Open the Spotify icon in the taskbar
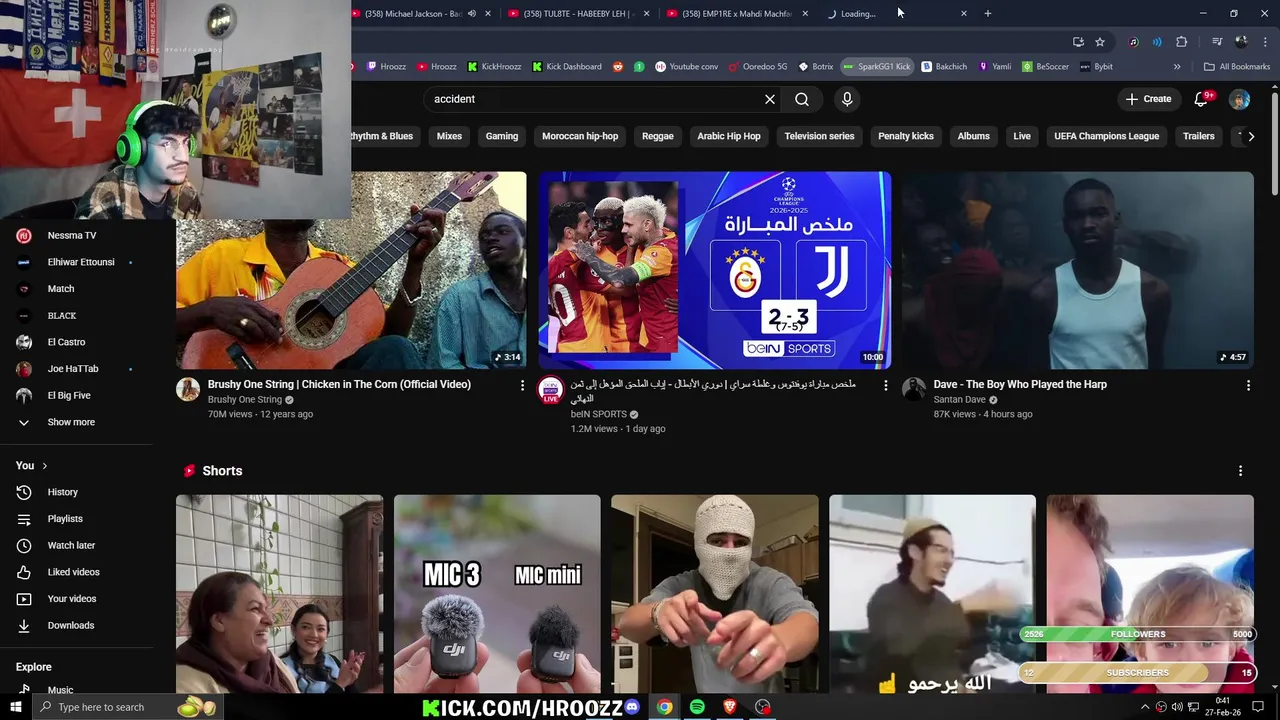 [x=697, y=707]
